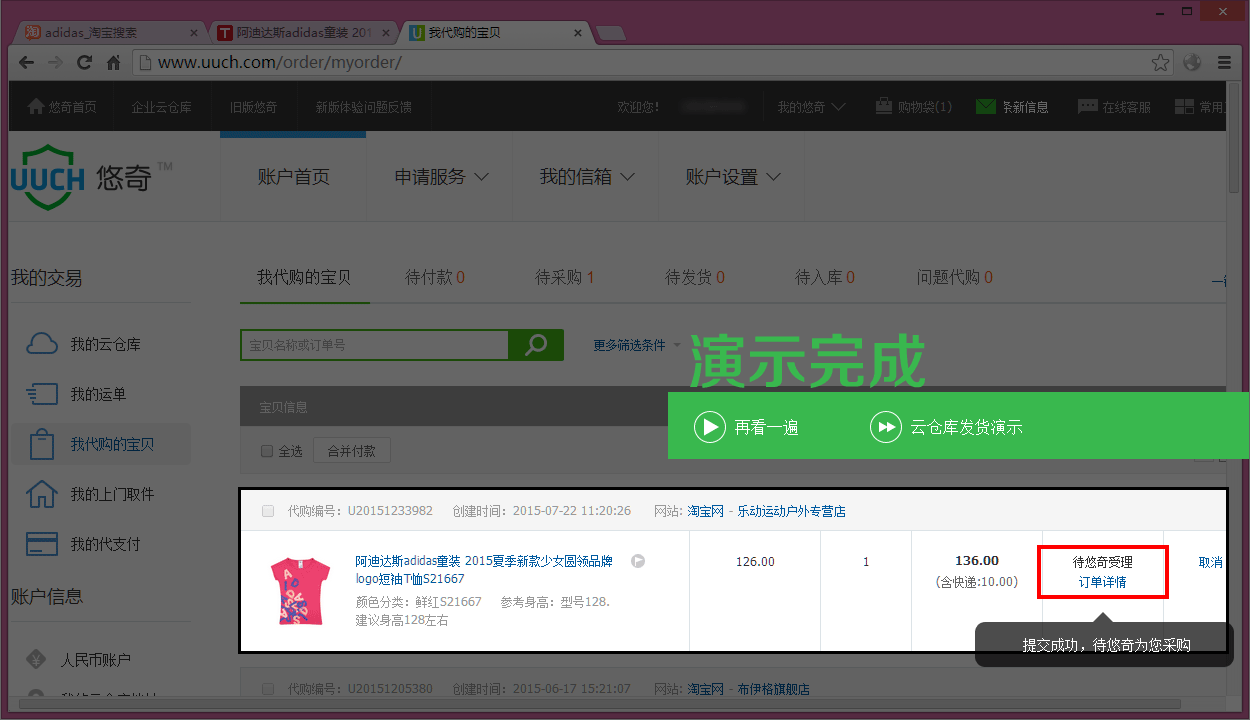Expand 更多筛选条件 filter options
Image resolution: width=1250 pixels, height=720 pixels.
[x=637, y=345]
